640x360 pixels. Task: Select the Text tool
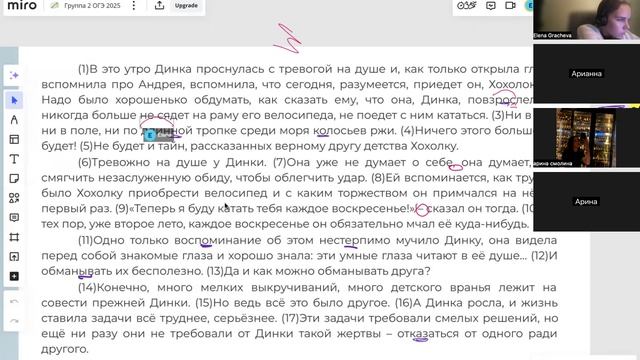tap(14, 159)
